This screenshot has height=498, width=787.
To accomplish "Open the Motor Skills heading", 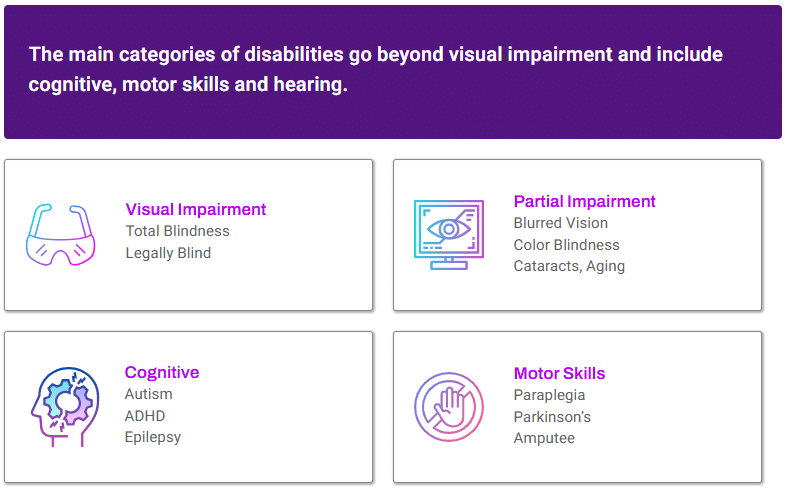I will click(559, 373).
